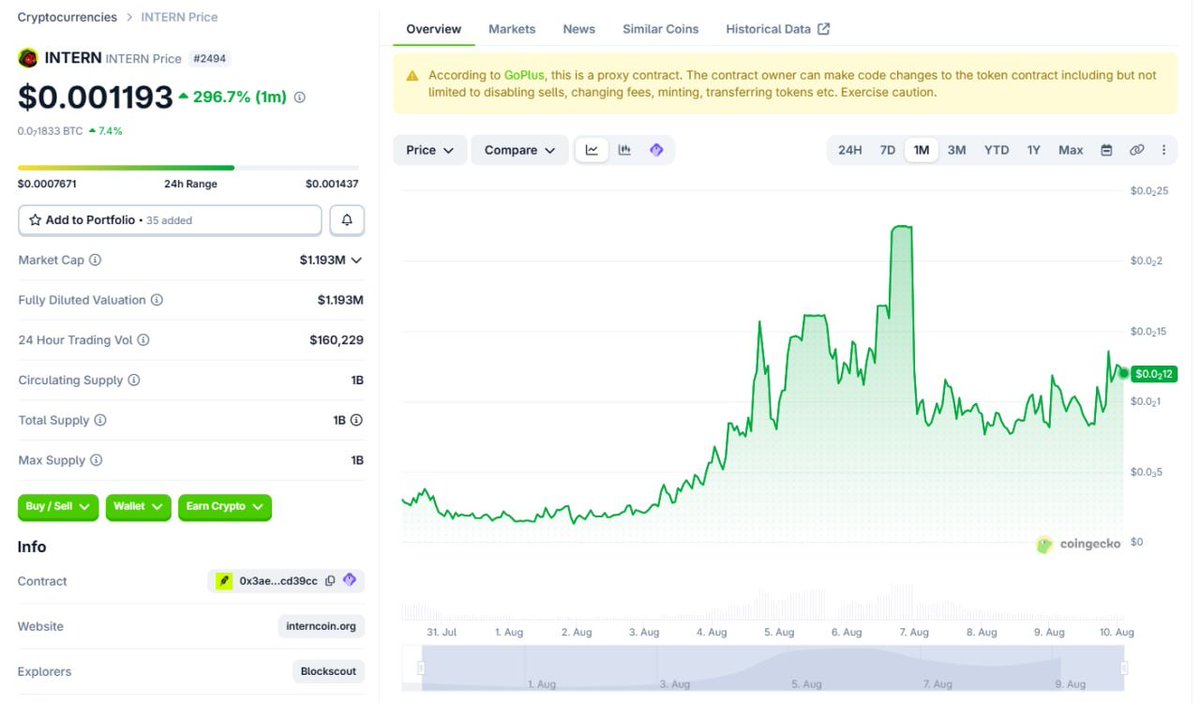The image size is (1200, 703).
Task: Click the warning triangle icon in notice
Action: pyautogui.click(x=412, y=76)
